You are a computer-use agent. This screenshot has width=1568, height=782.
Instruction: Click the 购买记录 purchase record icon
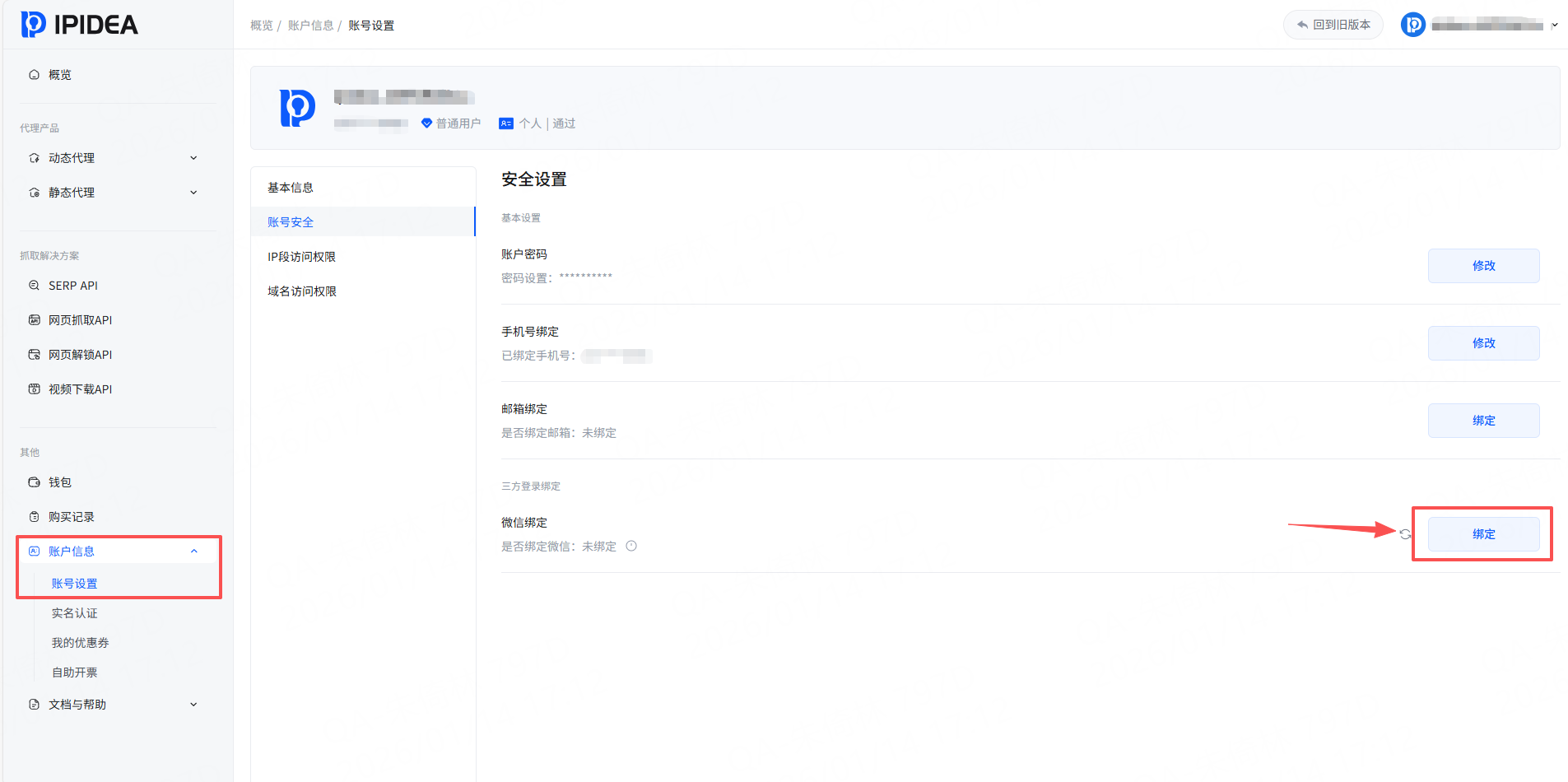pyautogui.click(x=34, y=517)
